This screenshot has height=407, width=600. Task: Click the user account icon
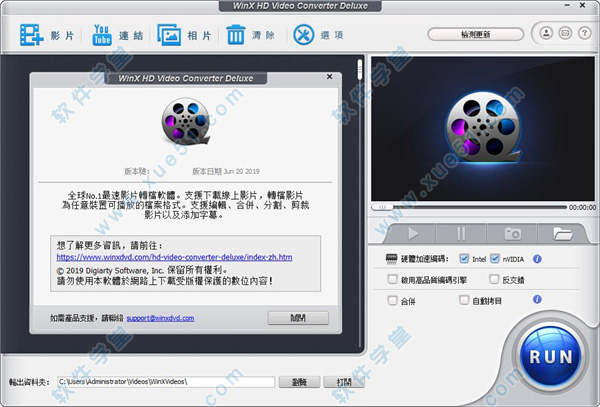click(x=546, y=33)
